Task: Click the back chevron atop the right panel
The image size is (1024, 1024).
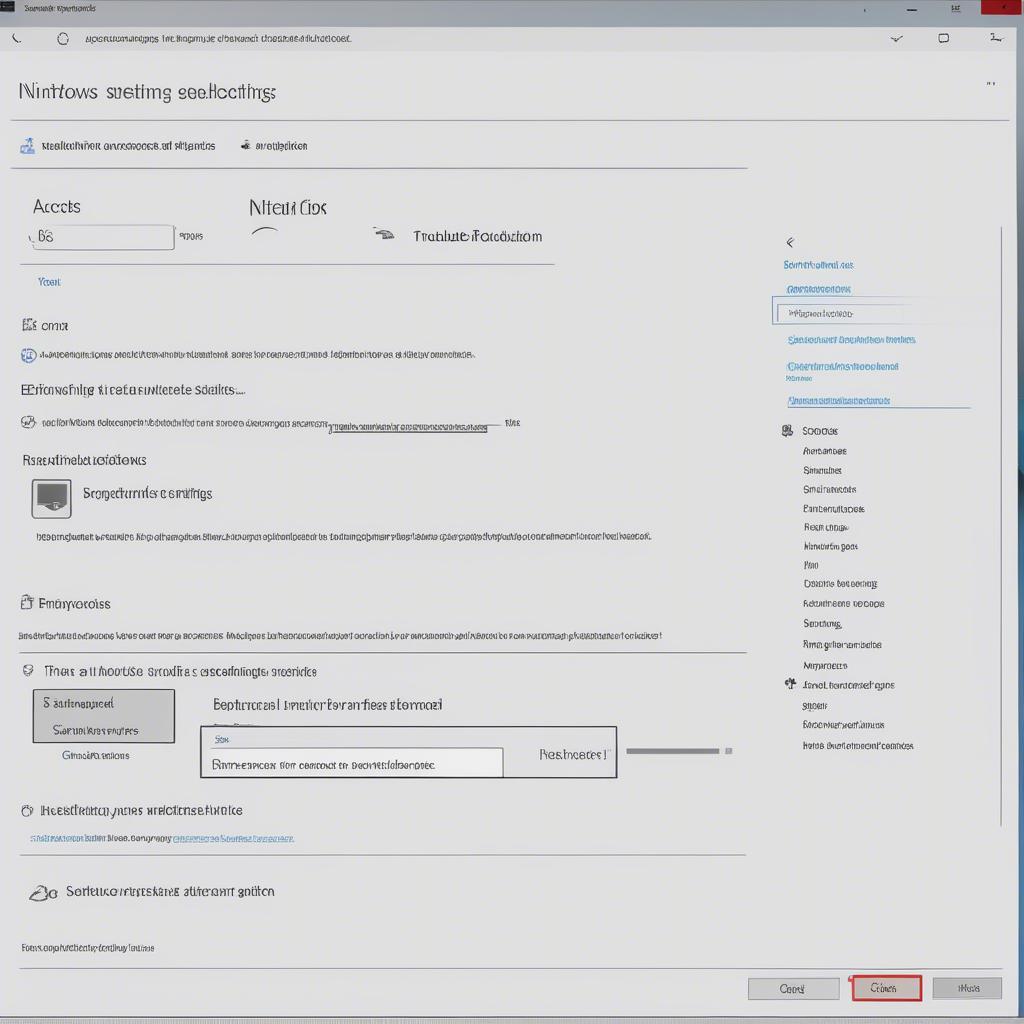Action: (x=790, y=242)
